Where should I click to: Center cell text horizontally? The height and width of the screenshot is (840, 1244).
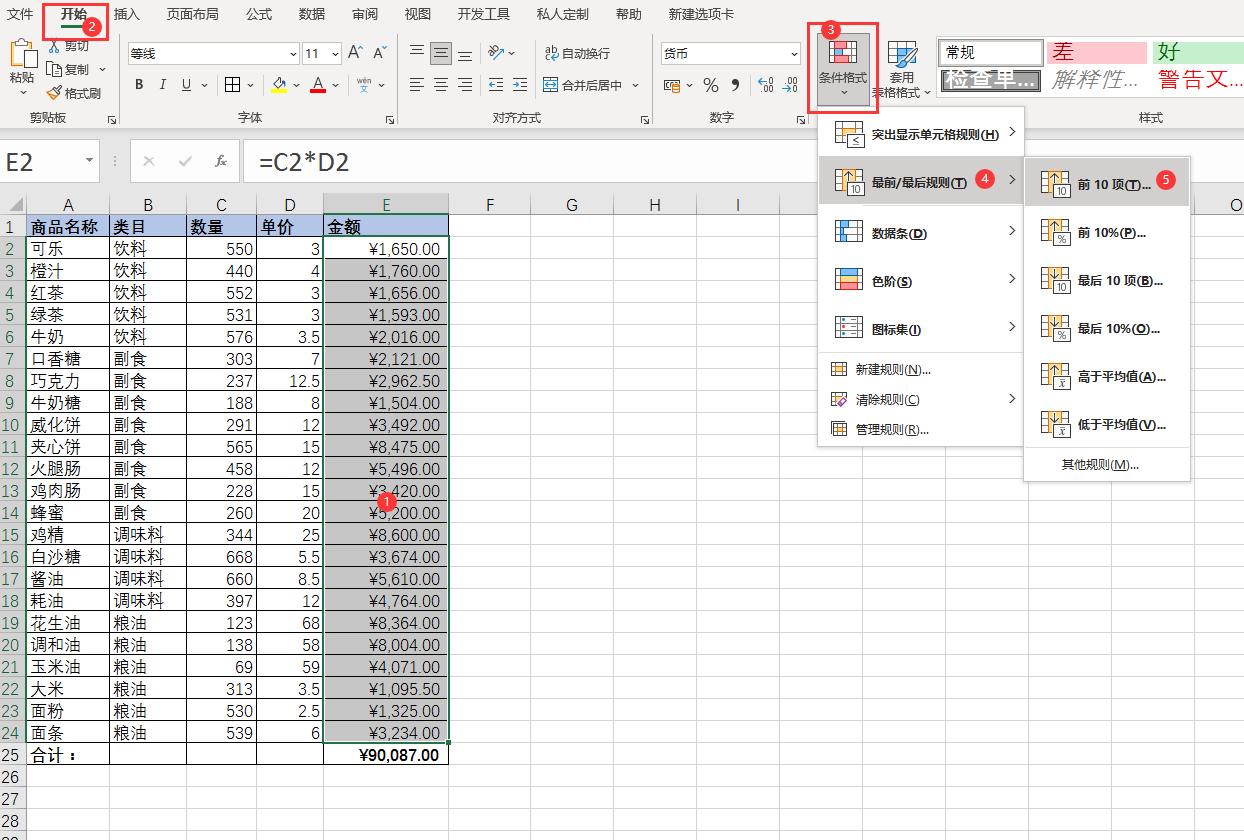[441, 85]
